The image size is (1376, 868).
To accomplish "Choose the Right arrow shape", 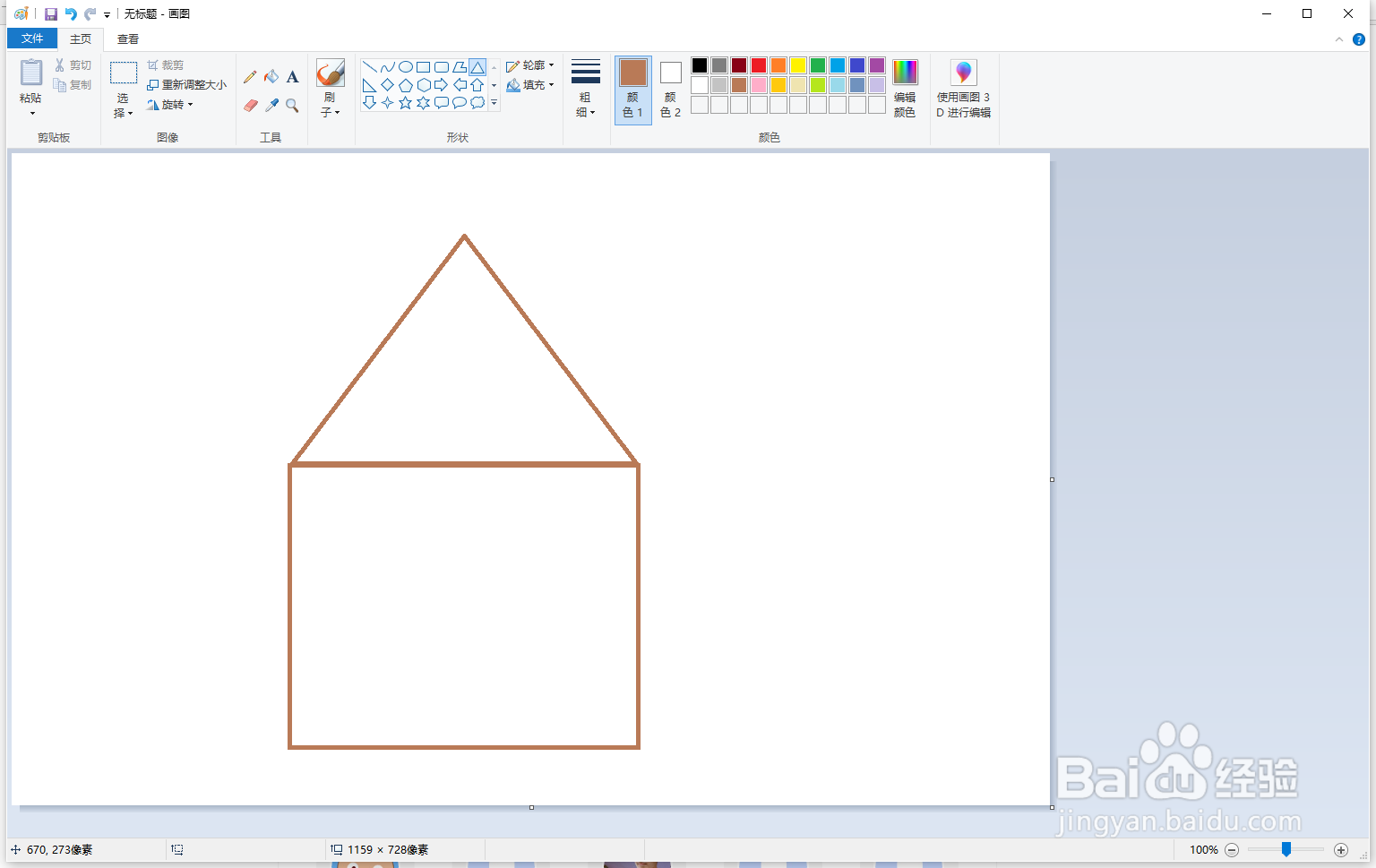I will [441, 85].
